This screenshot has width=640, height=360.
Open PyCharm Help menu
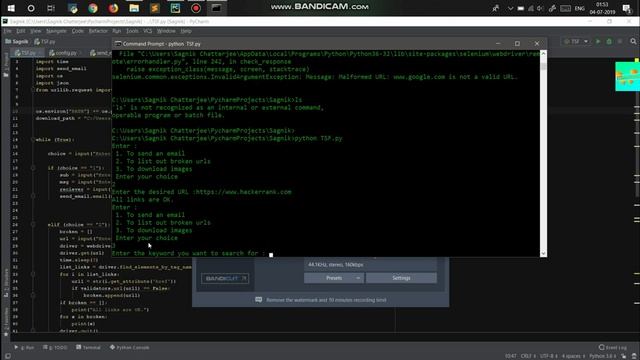[186, 31]
